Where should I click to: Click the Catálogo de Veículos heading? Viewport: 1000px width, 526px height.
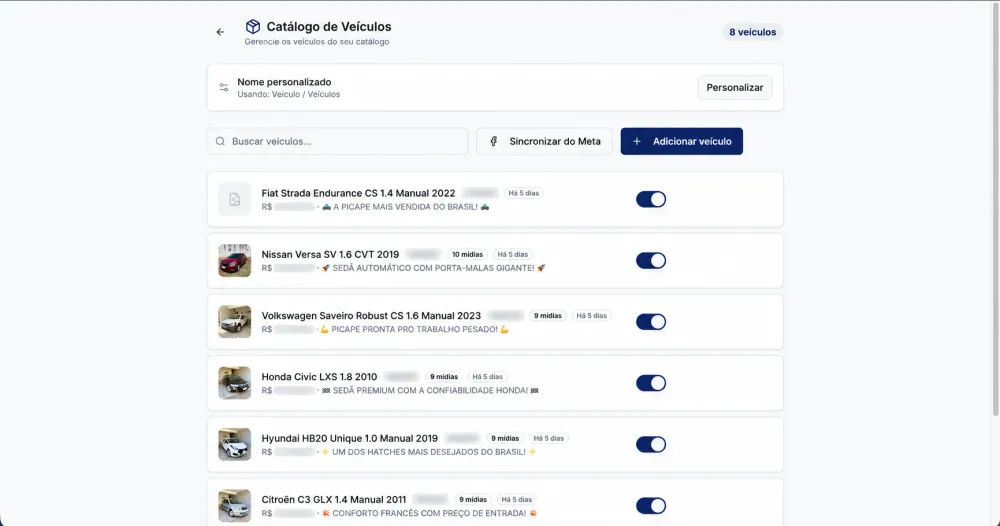(329, 27)
